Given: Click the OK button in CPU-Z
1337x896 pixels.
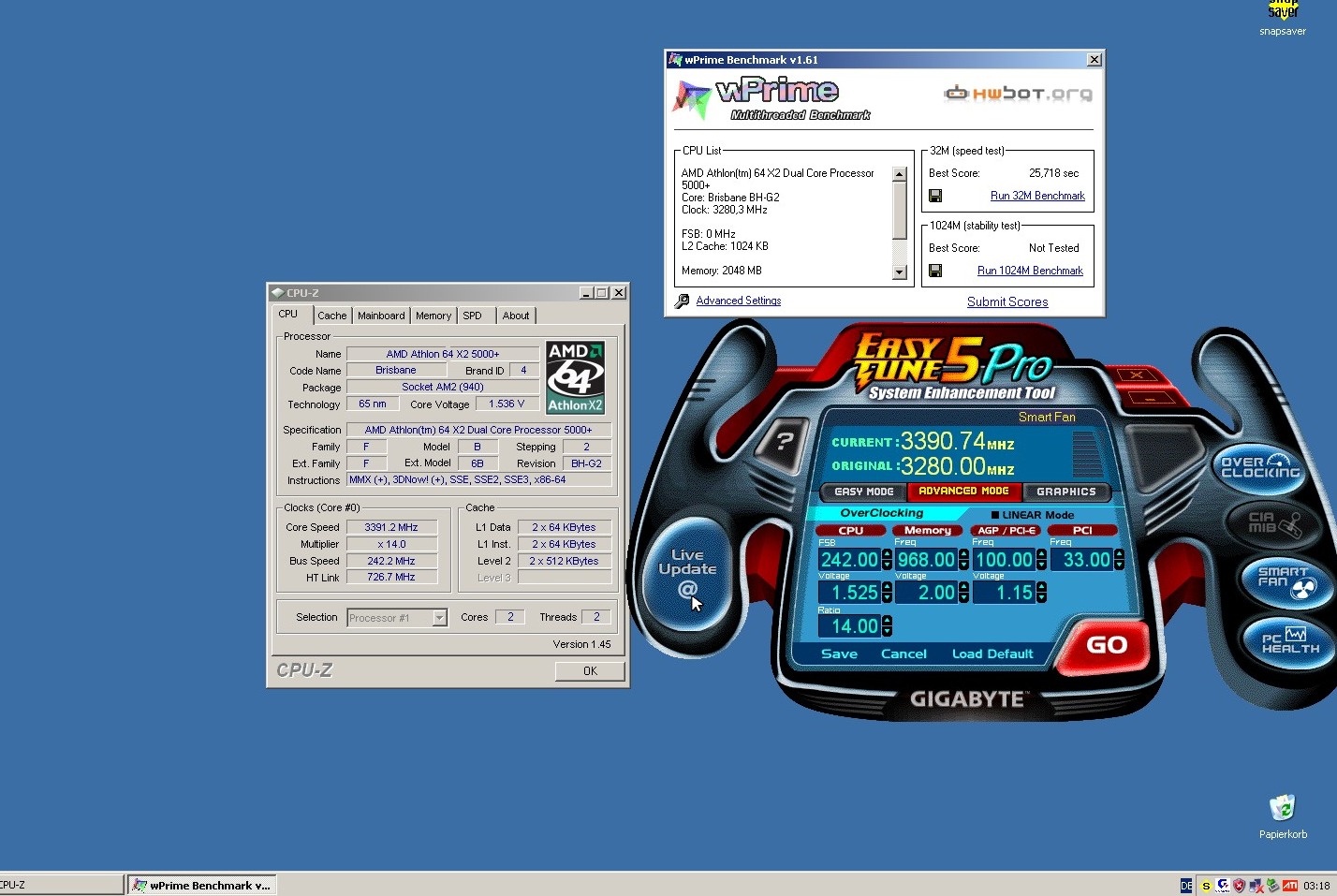Looking at the screenshot, I should point(590,671).
